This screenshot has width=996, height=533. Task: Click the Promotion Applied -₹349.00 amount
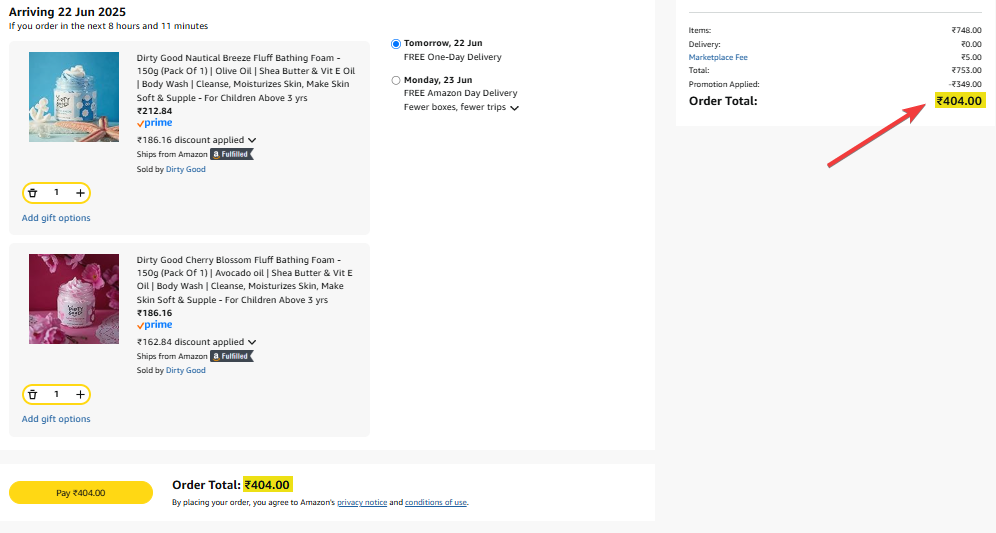click(965, 84)
